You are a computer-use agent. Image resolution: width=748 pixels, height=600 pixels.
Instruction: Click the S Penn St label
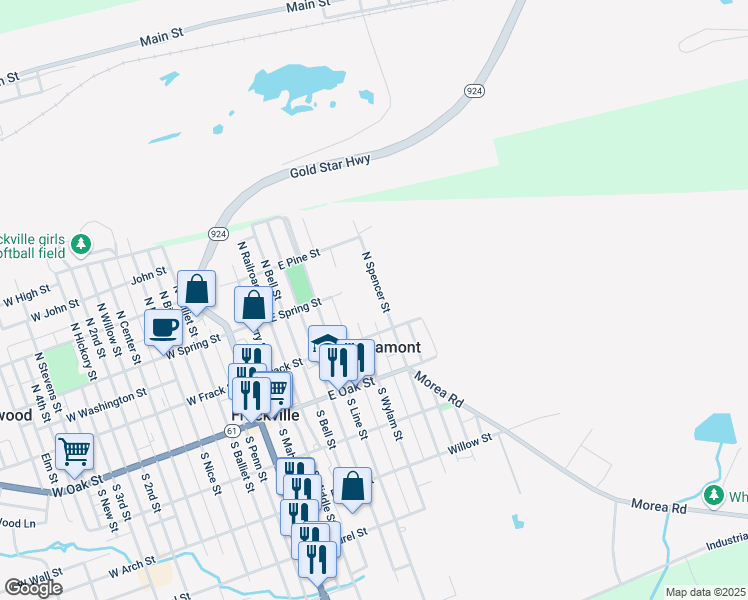[x=257, y=459]
